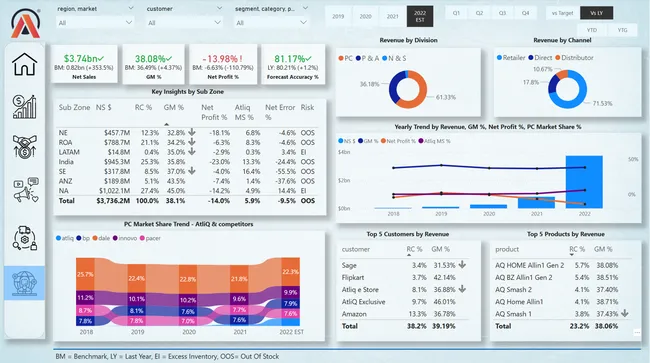Click the down arrow beside NE GM %

[192, 132]
